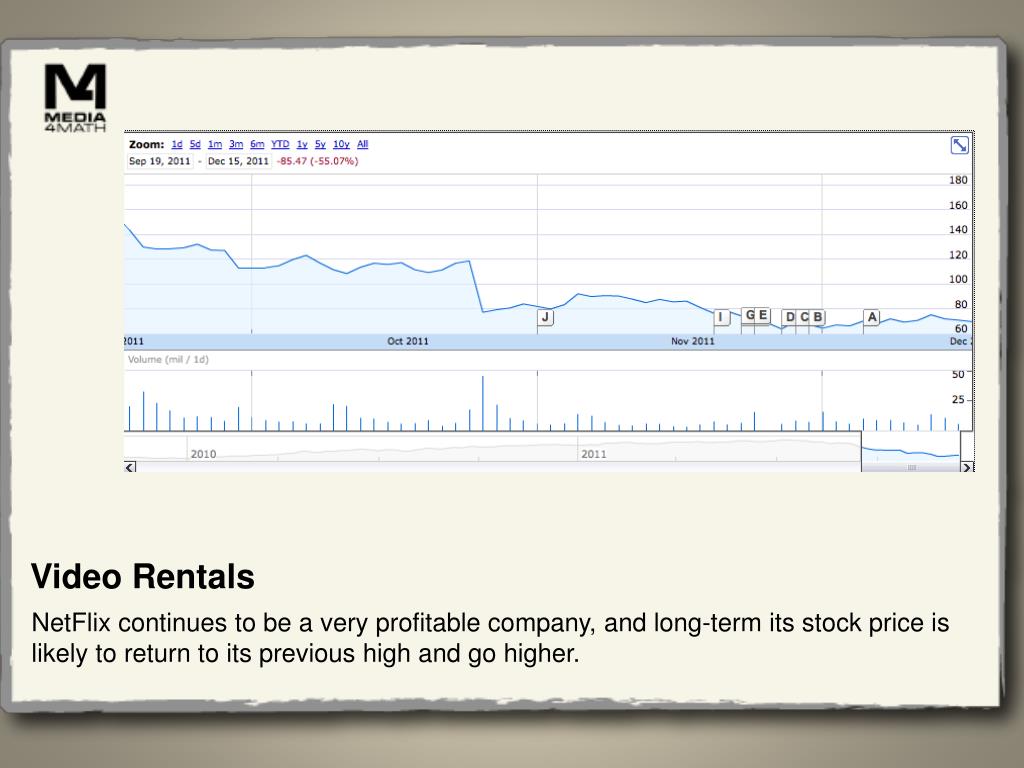This screenshot has width=1024, height=768.
Task: Switch zoom to 1y
Action: coord(302,144)
